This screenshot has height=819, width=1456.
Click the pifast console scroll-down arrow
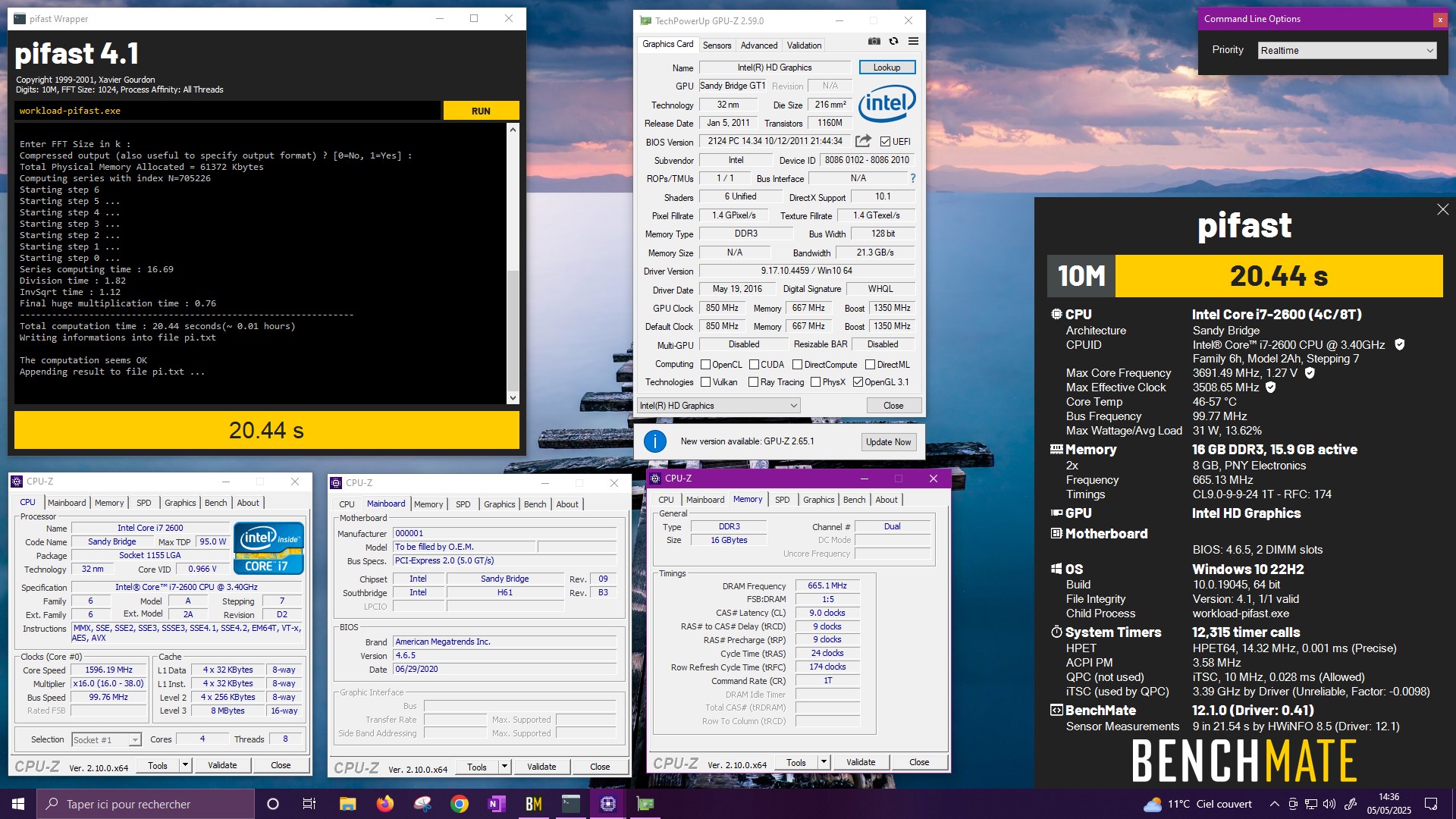pos(513,398)
